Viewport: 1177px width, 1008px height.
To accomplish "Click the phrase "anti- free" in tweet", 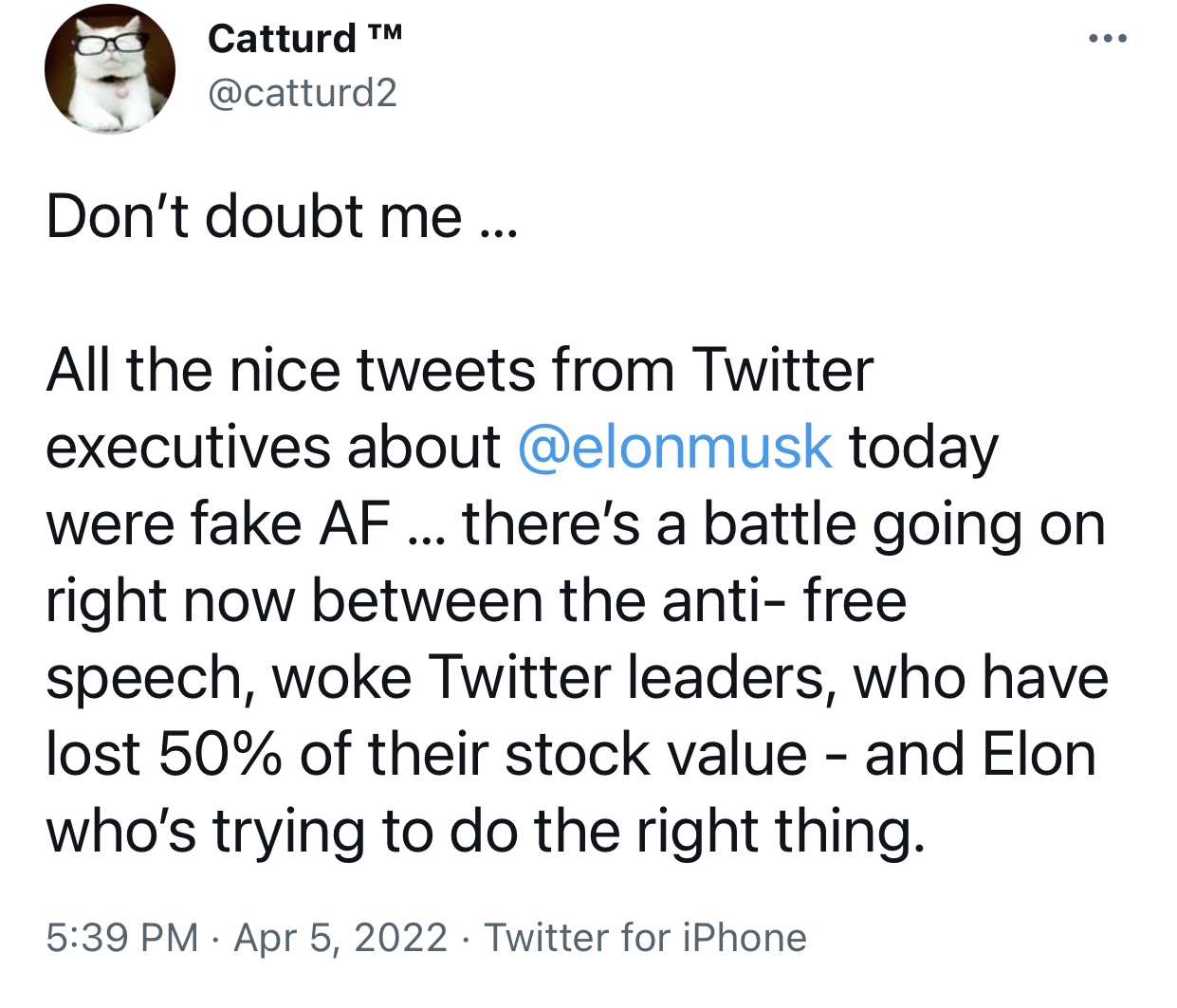I will click(x=784, y=600).
